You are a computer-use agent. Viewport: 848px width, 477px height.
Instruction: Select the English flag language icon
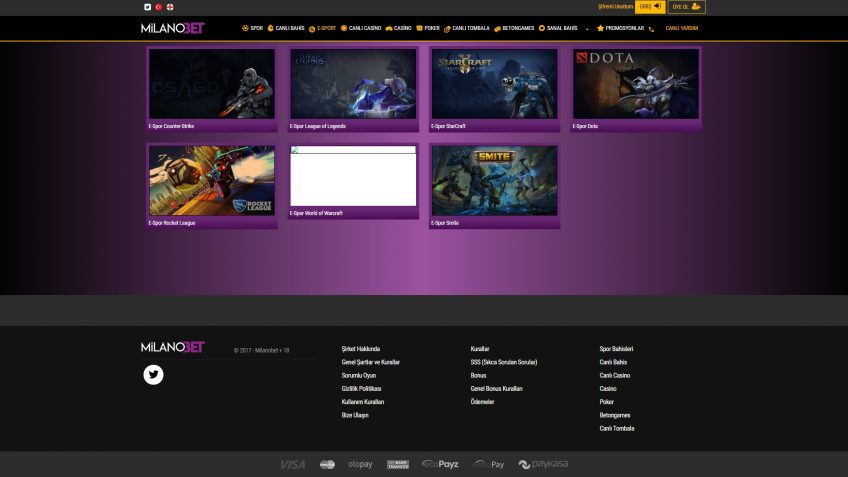point(170,7)
